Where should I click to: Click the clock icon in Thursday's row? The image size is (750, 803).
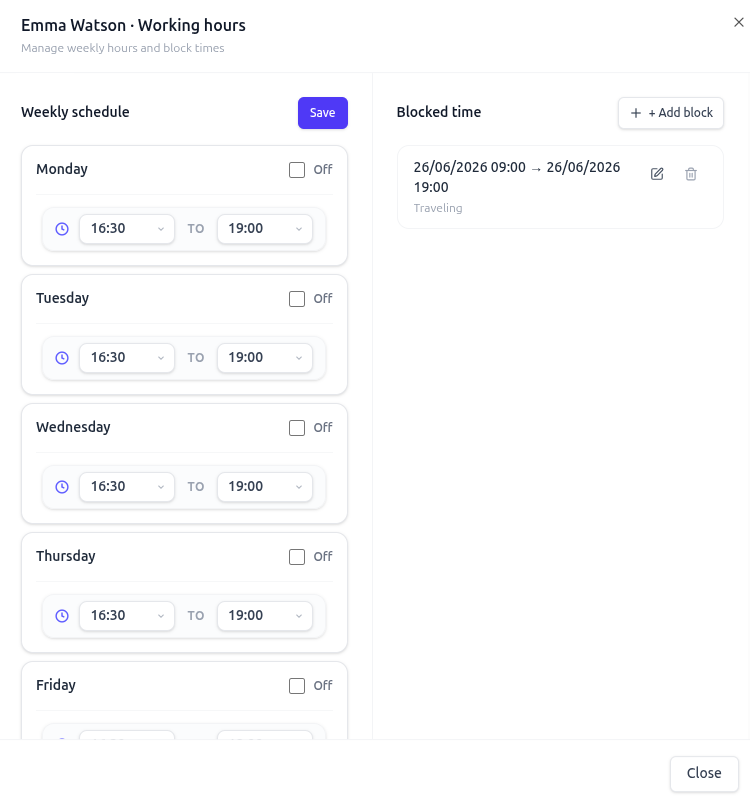(x=62, y=616)
